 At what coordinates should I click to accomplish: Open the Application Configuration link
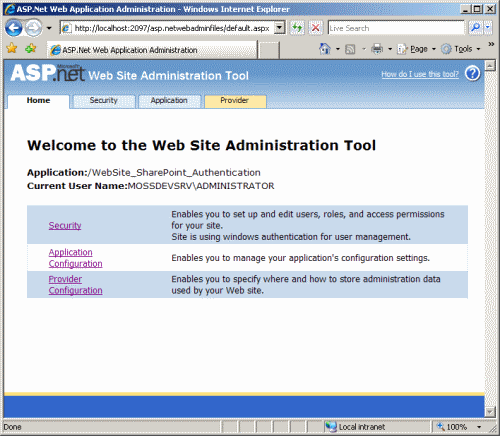(x=76, y=258)
